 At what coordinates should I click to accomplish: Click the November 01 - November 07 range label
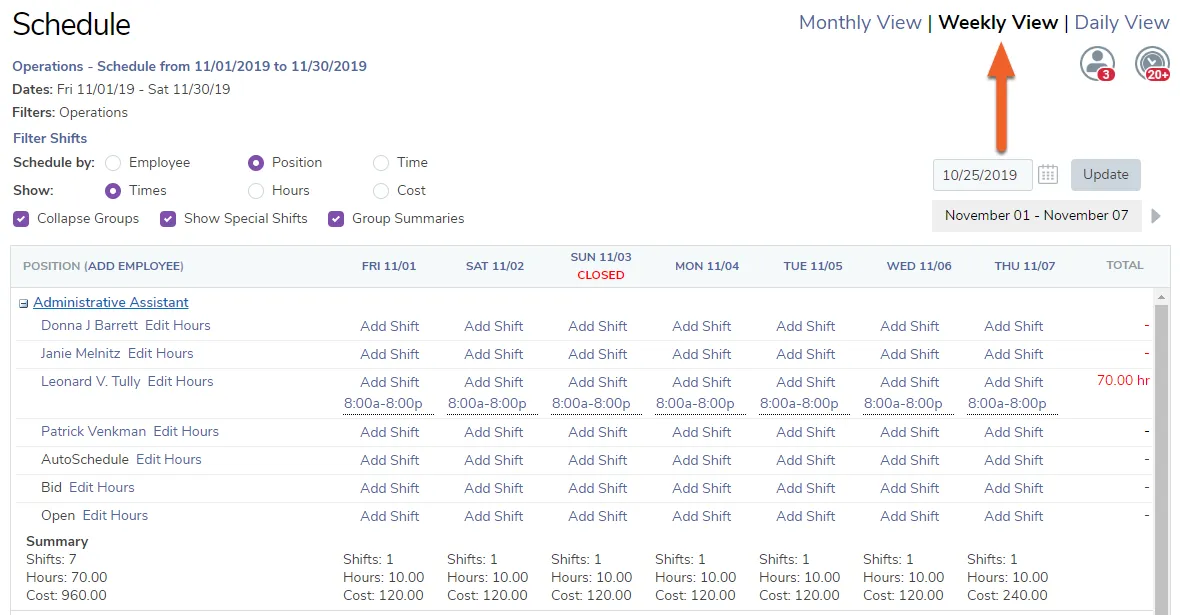click(1036, 216)
